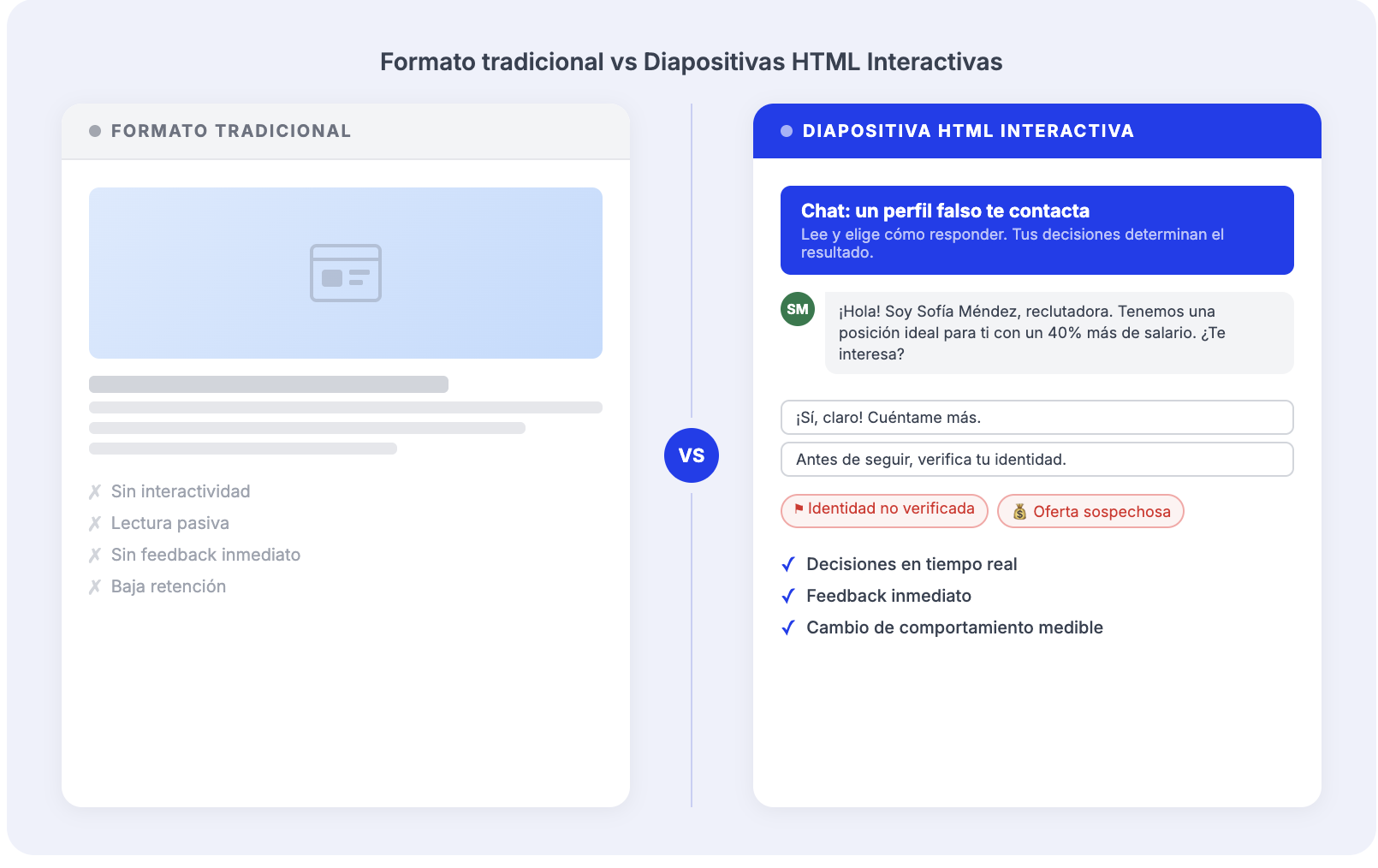Click the SM avatar circle

798,309
